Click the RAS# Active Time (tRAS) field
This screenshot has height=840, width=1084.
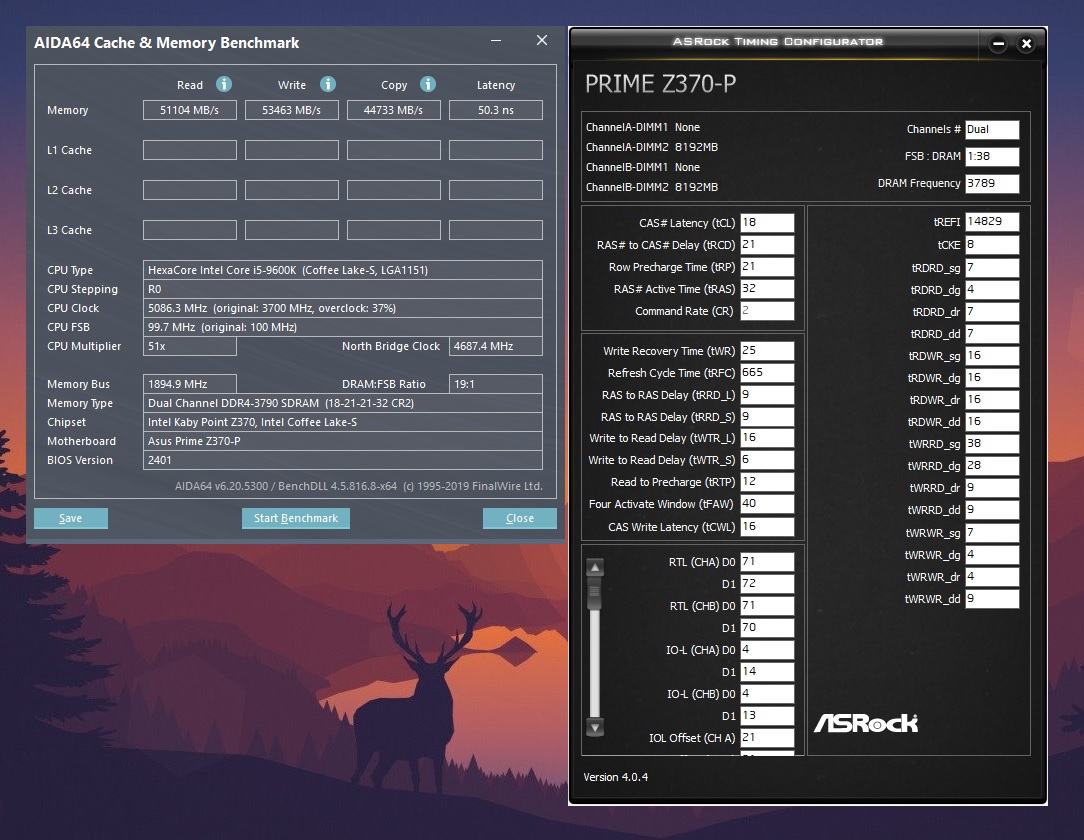click(x=767, y=289)
